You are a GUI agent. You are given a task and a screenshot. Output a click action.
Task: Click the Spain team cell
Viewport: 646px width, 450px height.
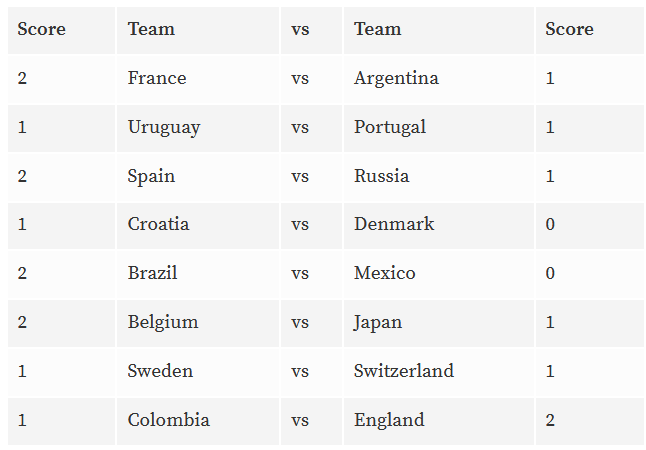(198, 176)
